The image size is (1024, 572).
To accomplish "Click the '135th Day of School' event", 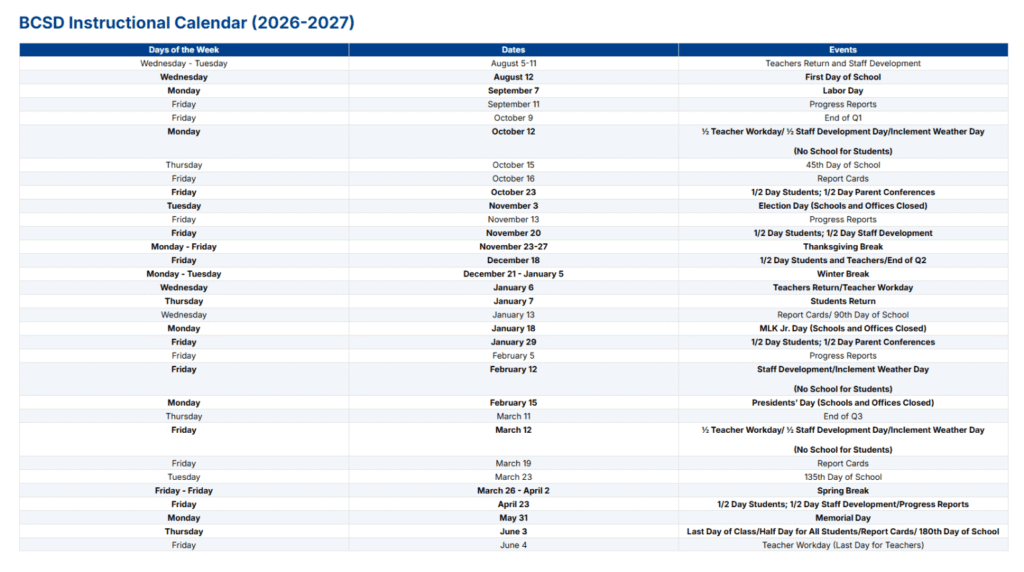I will [843, 477].
